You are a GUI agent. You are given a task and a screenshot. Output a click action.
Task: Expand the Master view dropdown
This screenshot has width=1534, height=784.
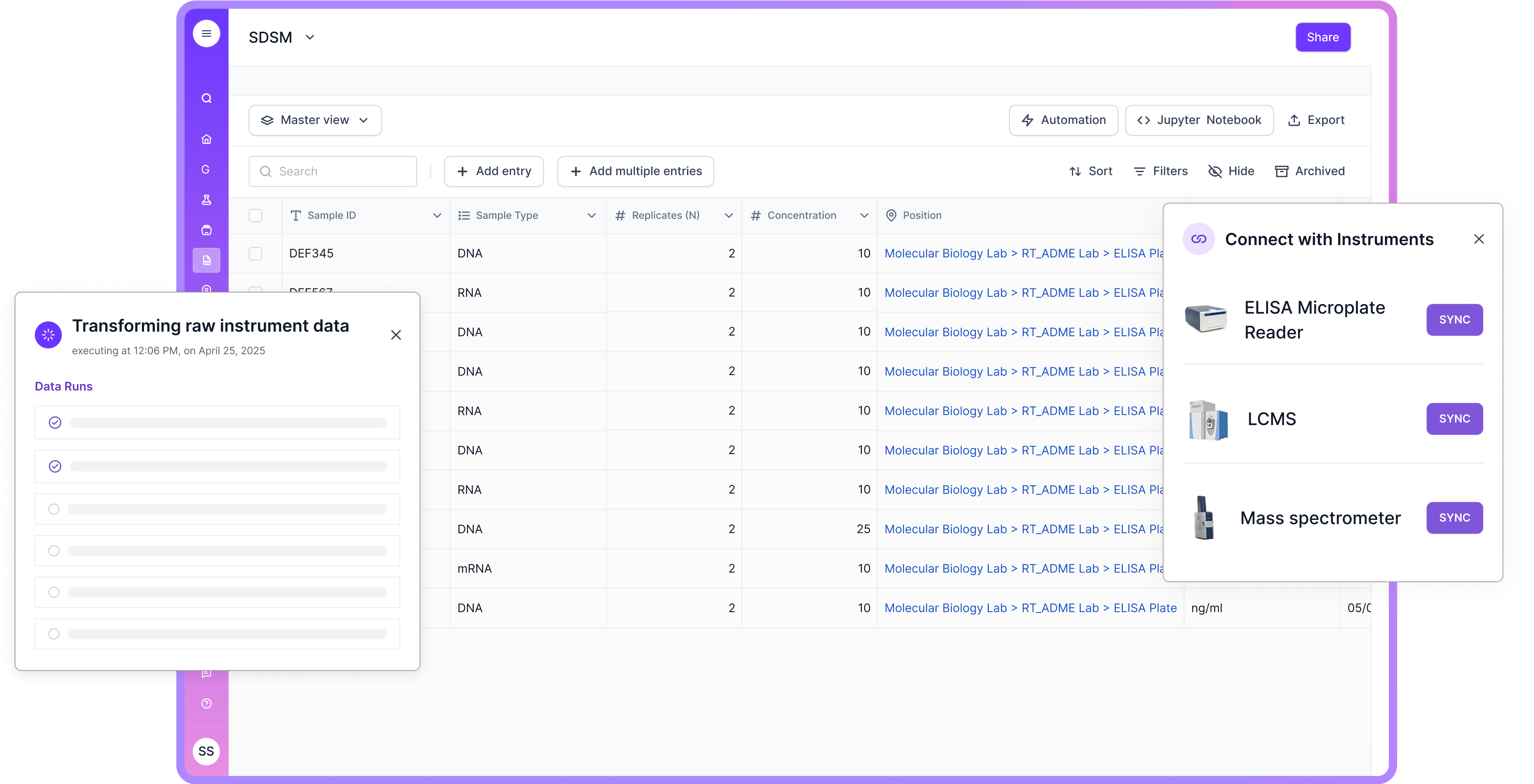[x=315, y=120]
